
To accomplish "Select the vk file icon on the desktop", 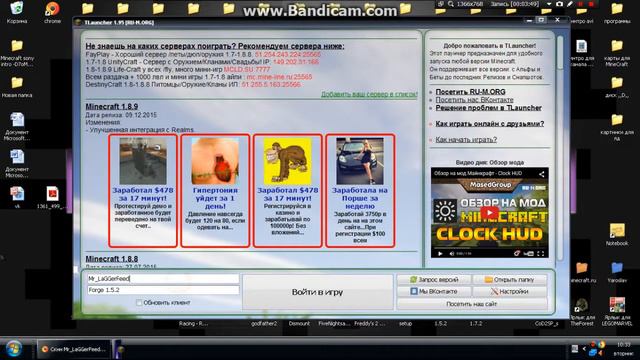I will 17,197.
